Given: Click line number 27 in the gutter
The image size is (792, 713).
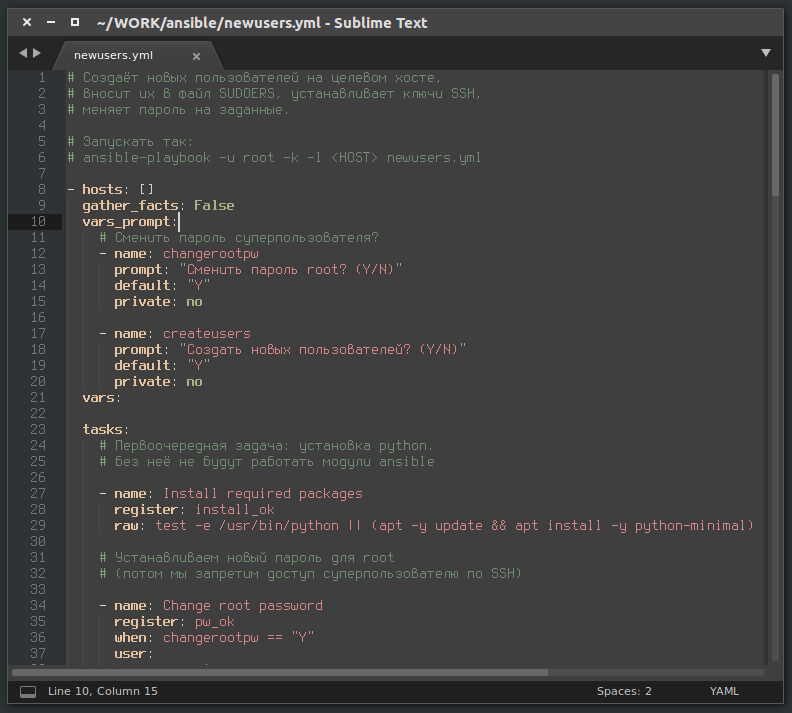Looking at the screenshot, I should tap(38, 493).
